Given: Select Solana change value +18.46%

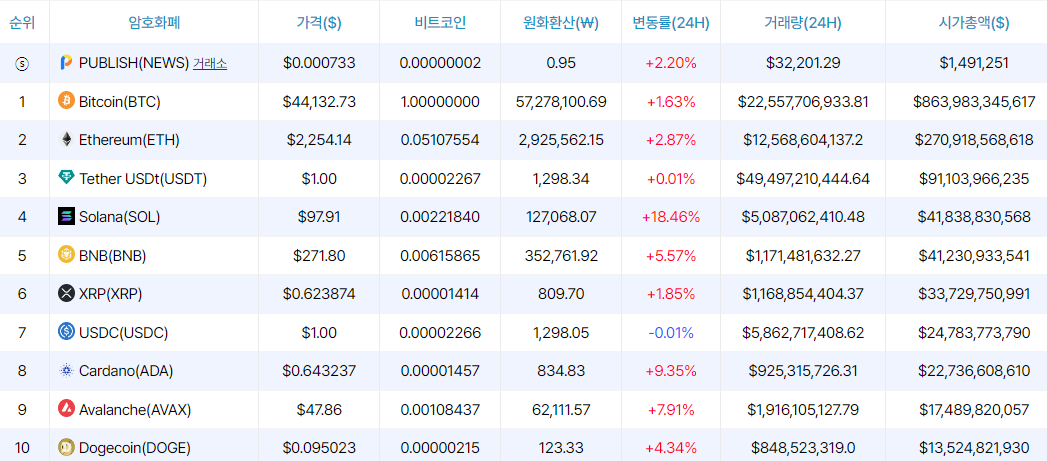Looking at the screenshot, I should [671, 217].
